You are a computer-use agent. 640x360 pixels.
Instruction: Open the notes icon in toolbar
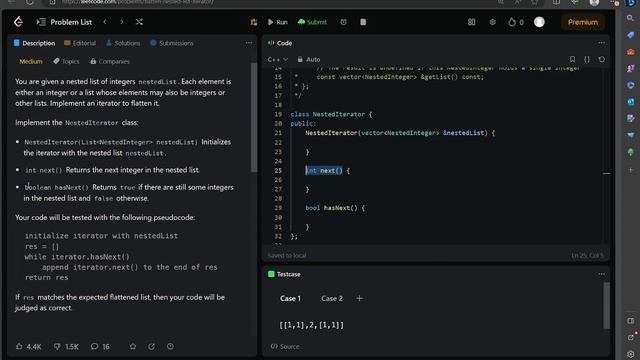[x=363, y=22]
